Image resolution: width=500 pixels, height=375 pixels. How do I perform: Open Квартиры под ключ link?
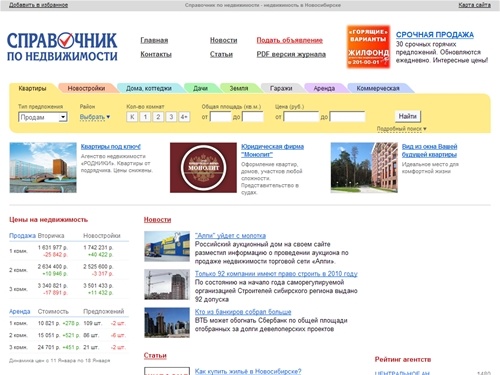pos(111,146)
